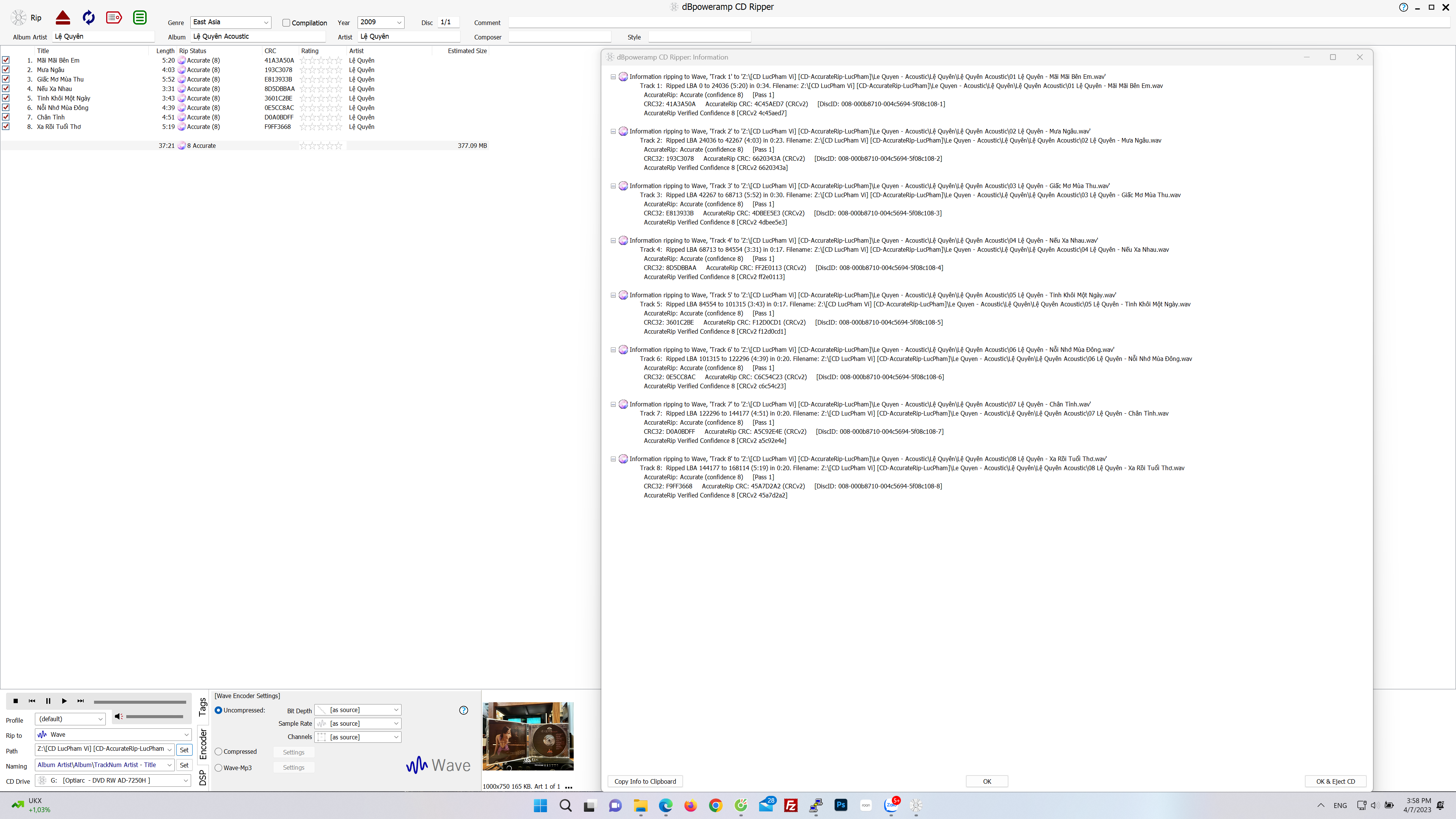Open the Year dropdown

tap(399, 23)
